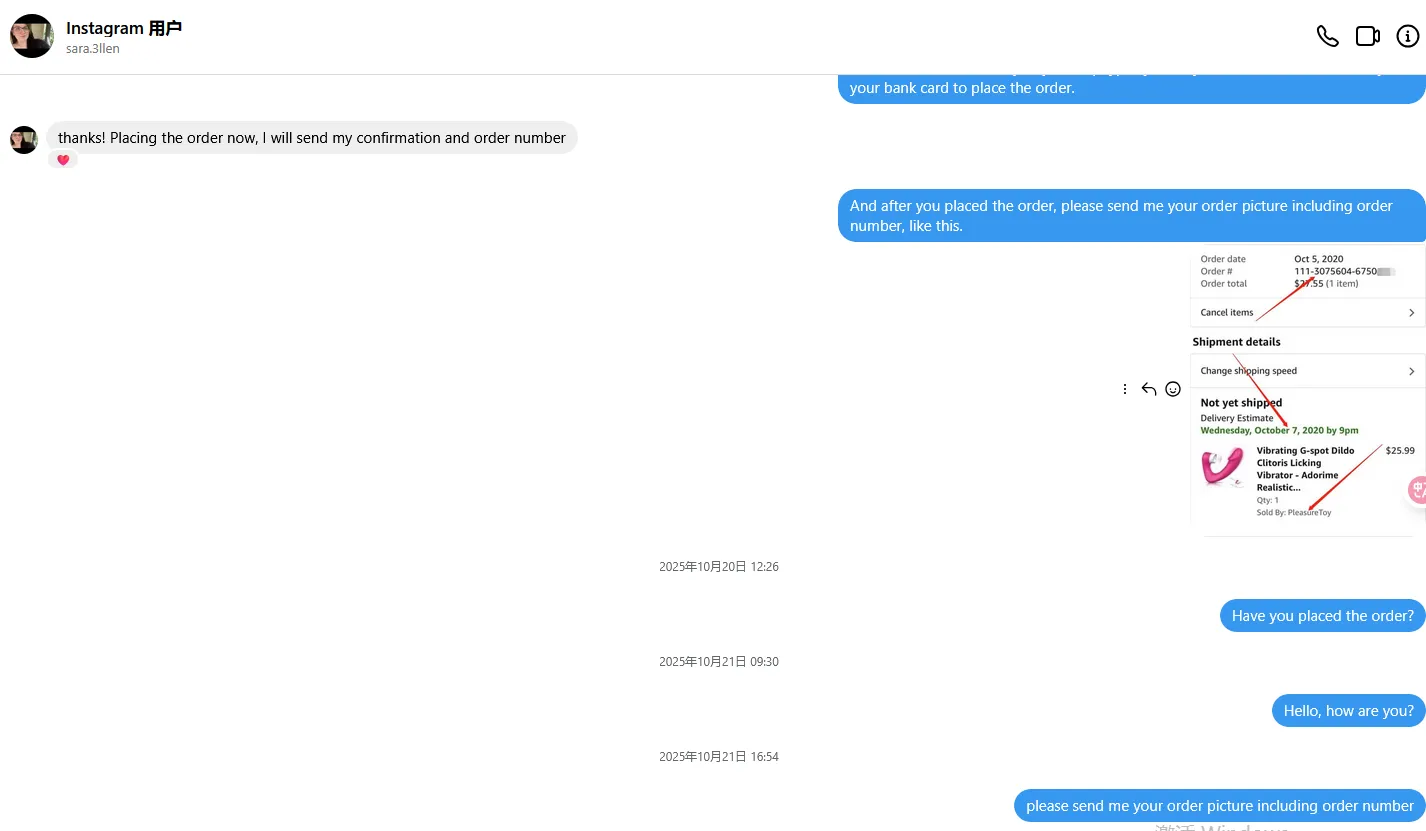
Task: Select the 'Have you placed the order?' bubble
Action: (x=1323, y=616)
